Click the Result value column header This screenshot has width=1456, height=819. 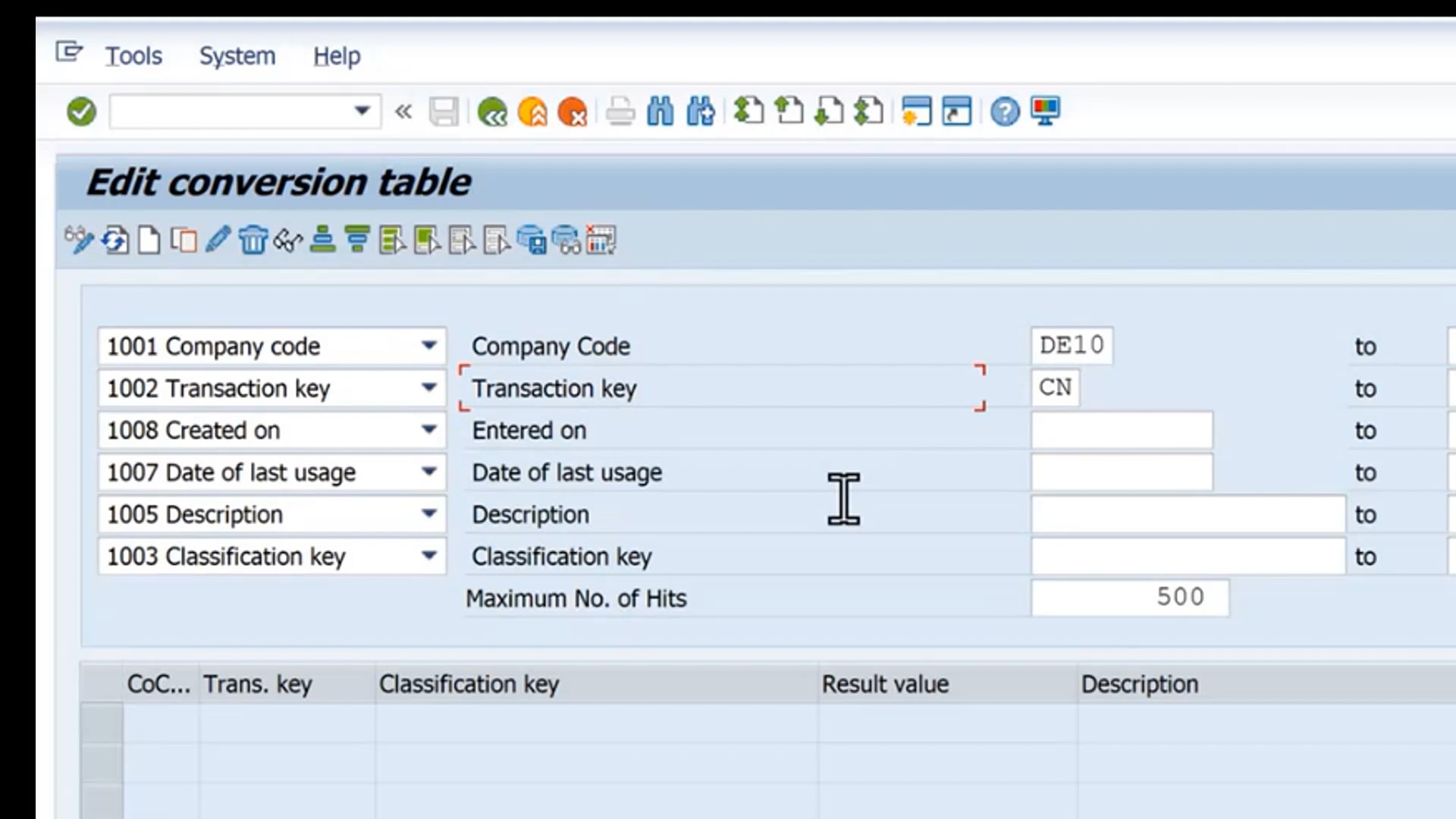(947, 684)
